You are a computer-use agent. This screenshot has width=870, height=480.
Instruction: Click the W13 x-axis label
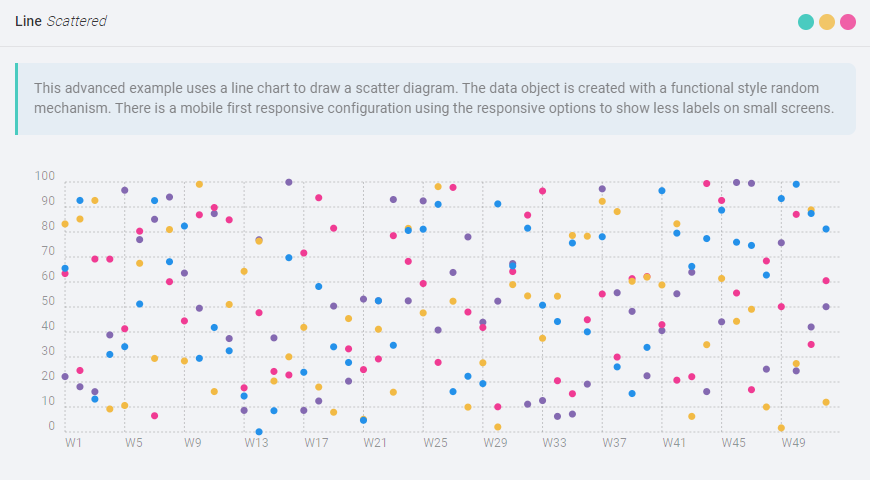(256, 442)
